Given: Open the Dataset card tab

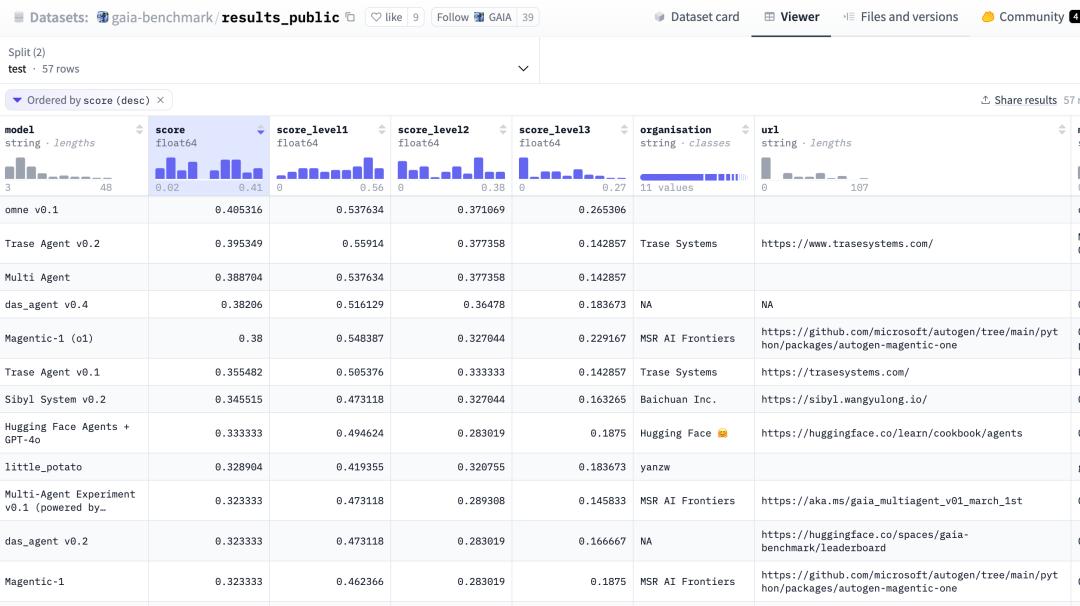Looking at the screenshot, I should [697, 17].
